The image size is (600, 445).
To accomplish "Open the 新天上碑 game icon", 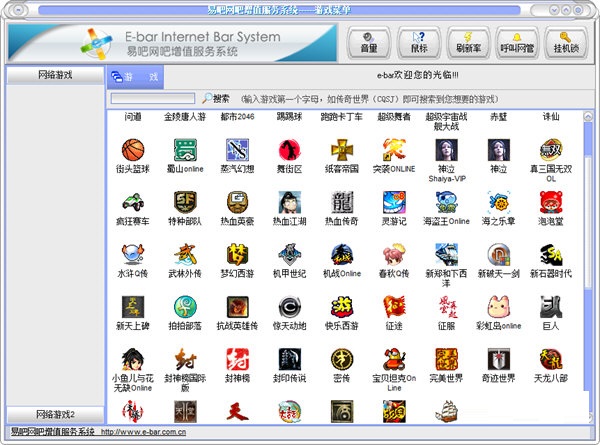I will point(133,307).
